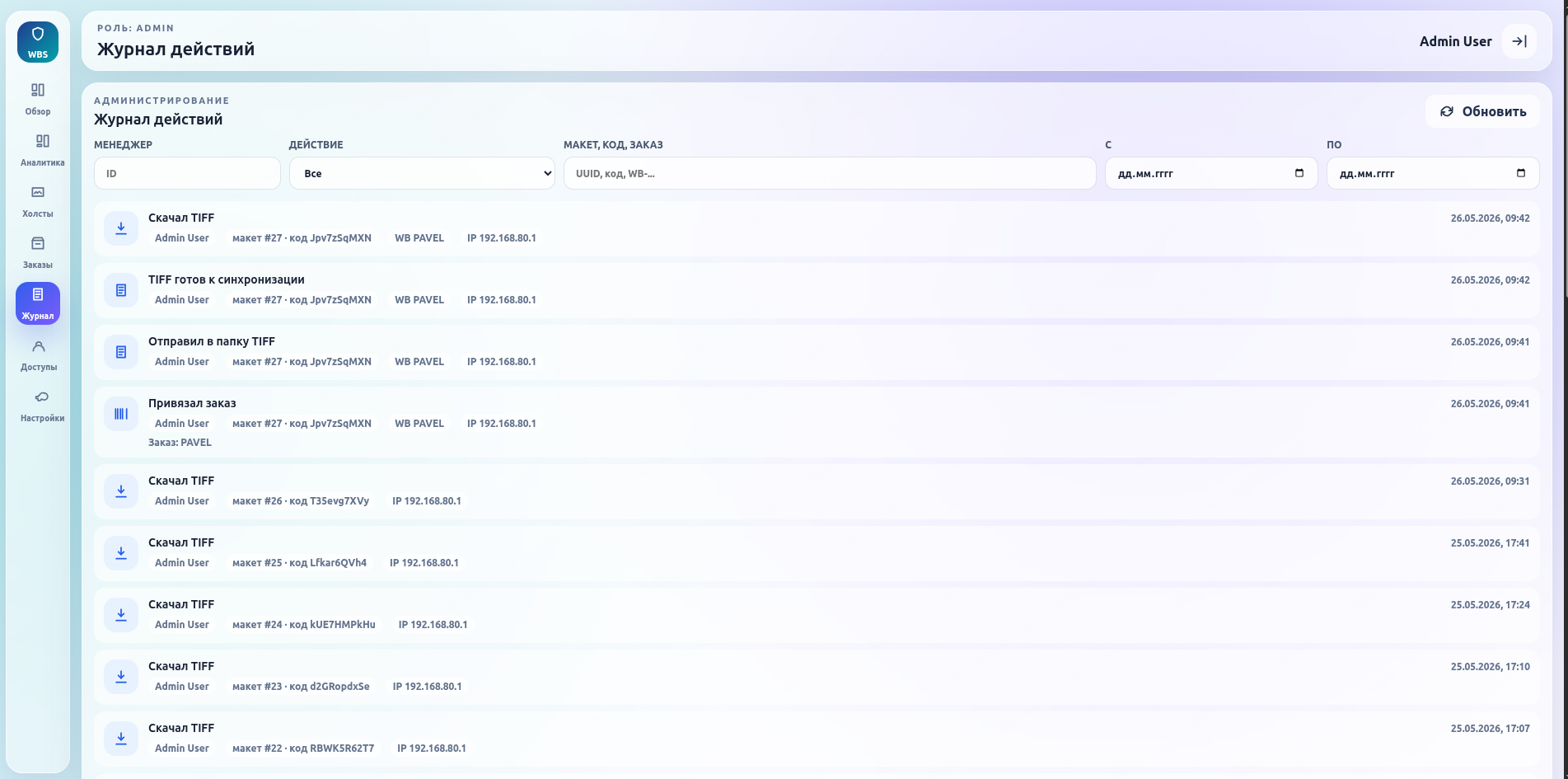1568x779 pixels.
Task: Open the Доступы access page
Action: 39,354
